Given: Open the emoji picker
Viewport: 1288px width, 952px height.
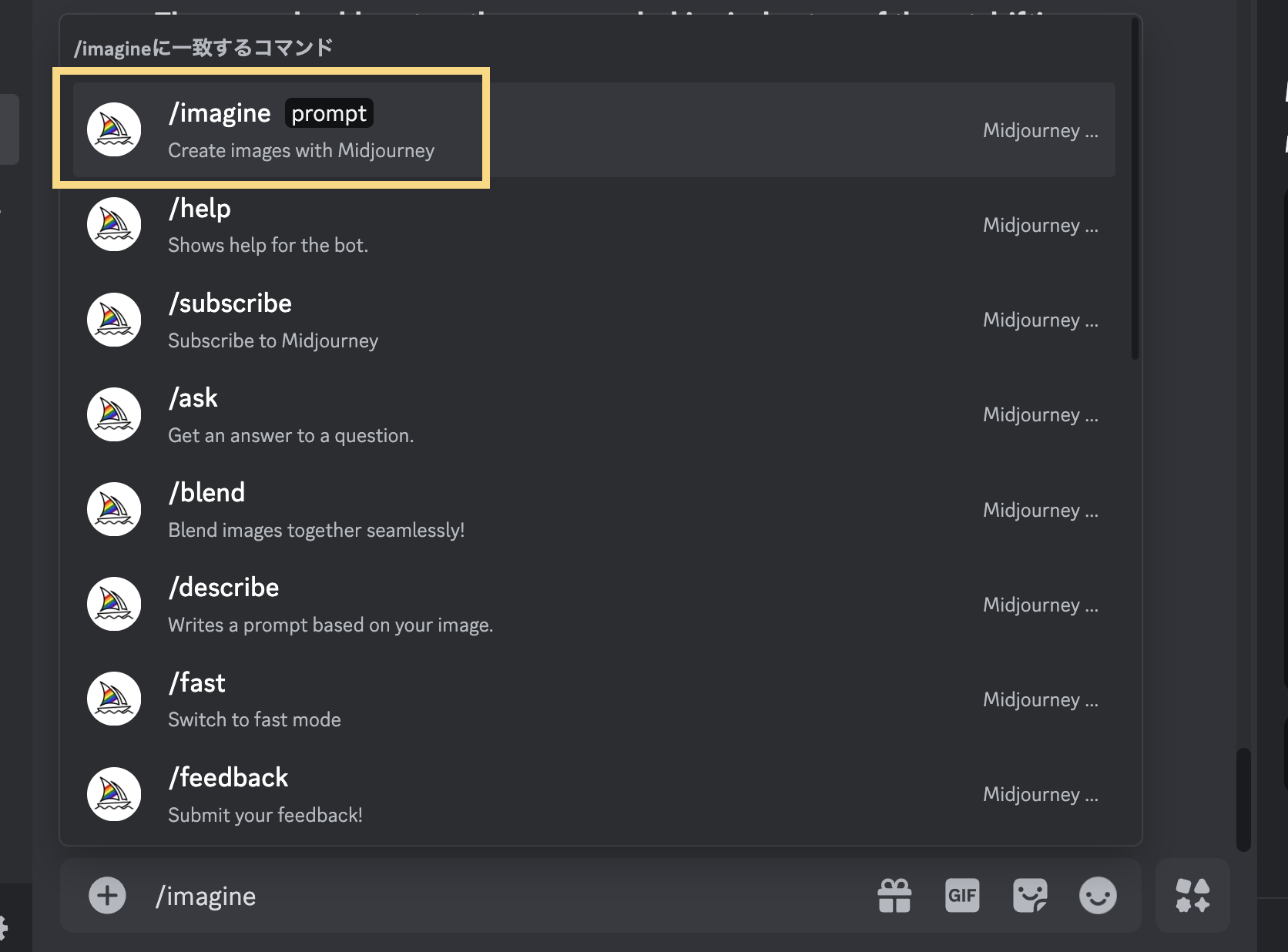Looking at the screenshot, I should pyautogui.click(x=1098, y=896).
